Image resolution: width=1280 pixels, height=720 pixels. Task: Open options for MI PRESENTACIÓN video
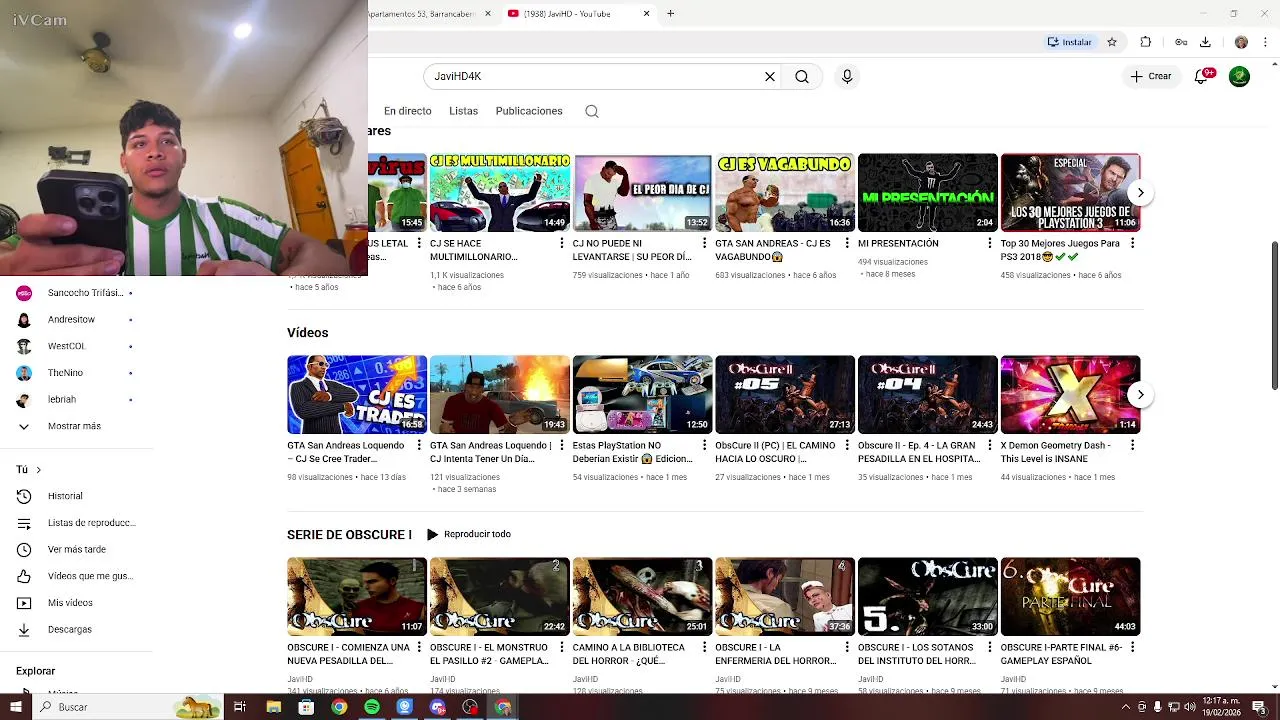tap(990, 243)
